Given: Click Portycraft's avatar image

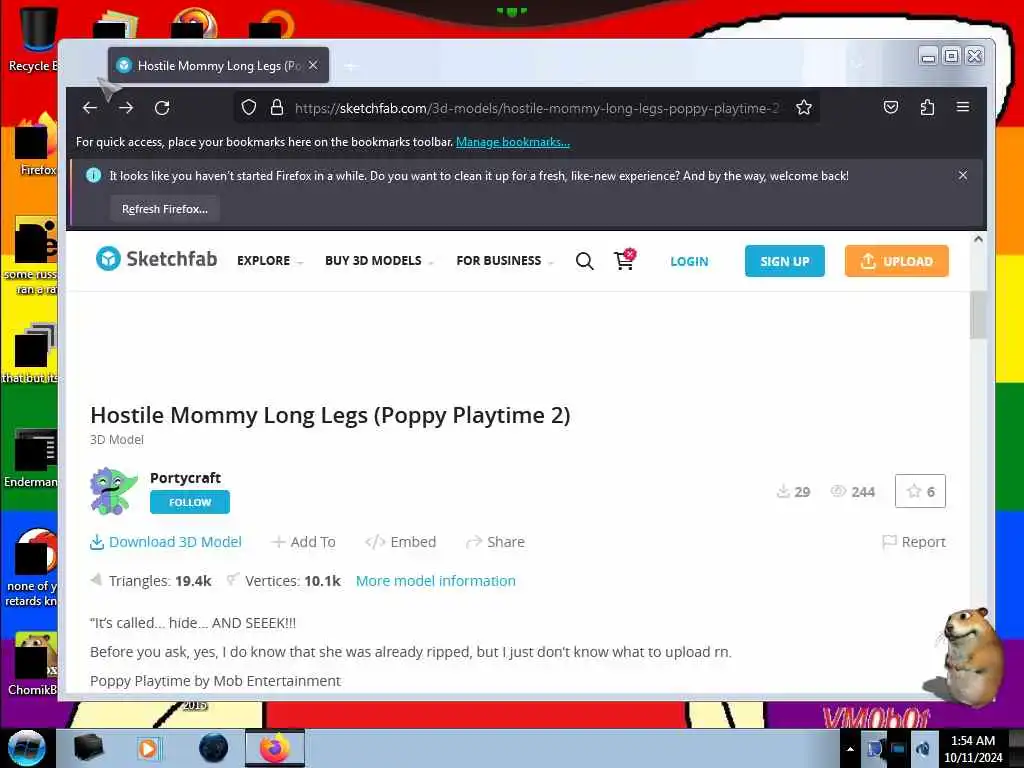Looking at the screenshot, I should click(114, 490).
